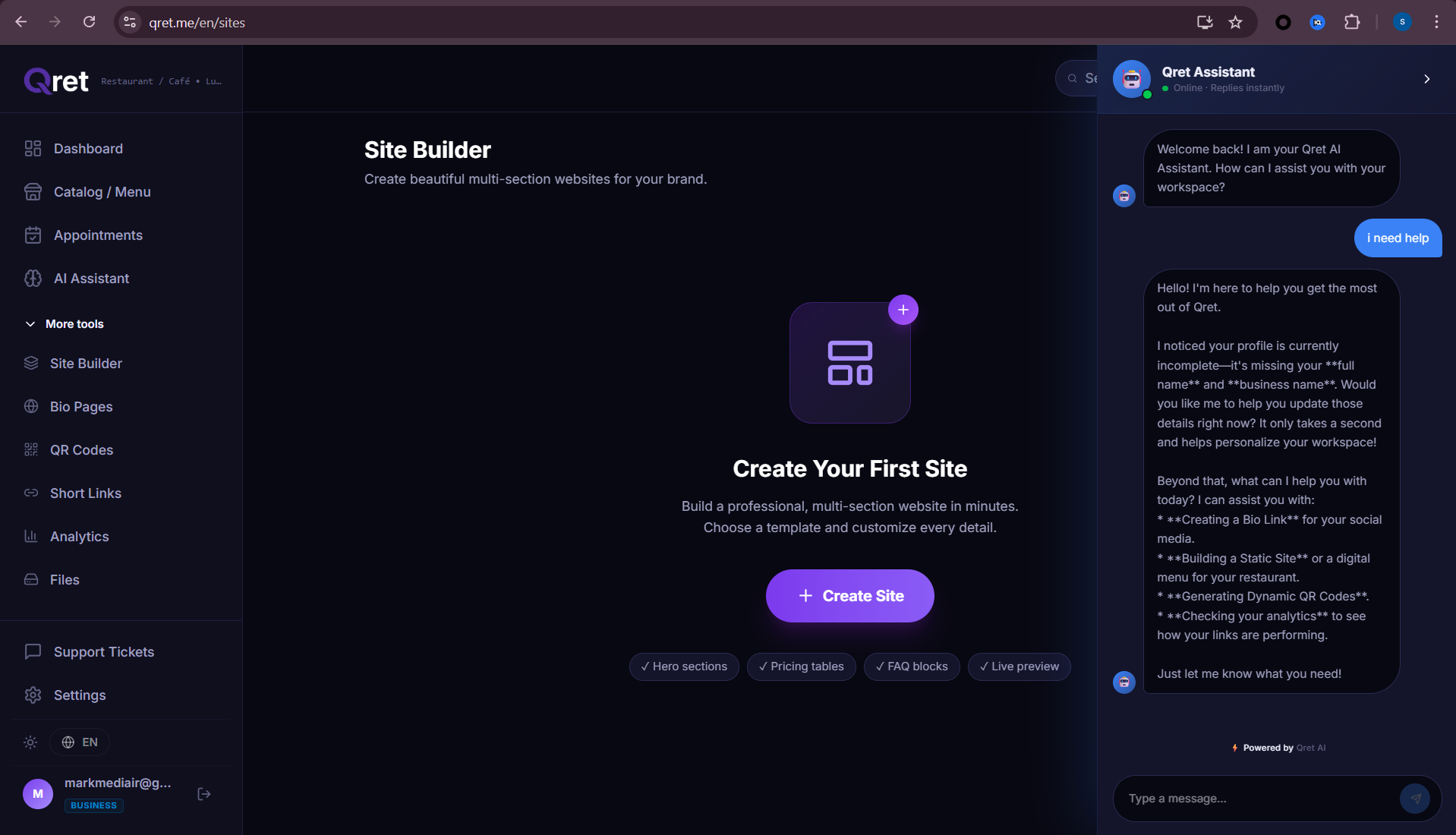1456x835 pixels.
Task: Focus the Type a message input
Action: pos(1256,799)
